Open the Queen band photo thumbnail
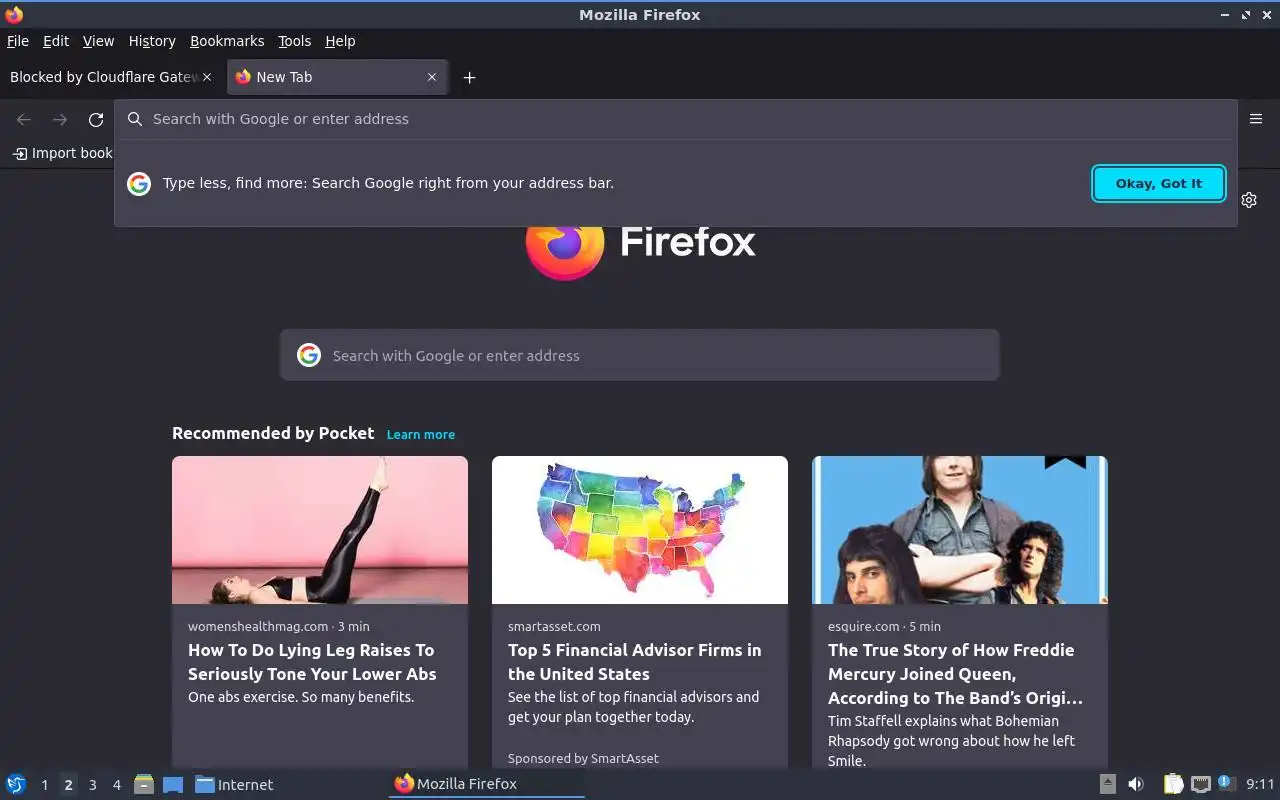 [960, 530]
